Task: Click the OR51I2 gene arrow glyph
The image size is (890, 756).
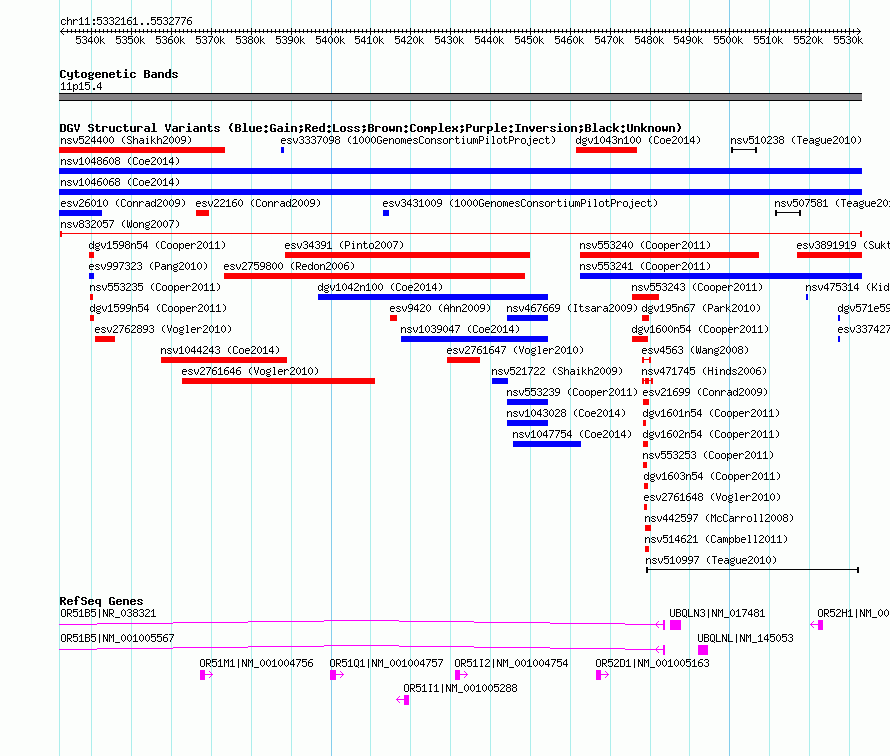Action: (x=461, y=675)
